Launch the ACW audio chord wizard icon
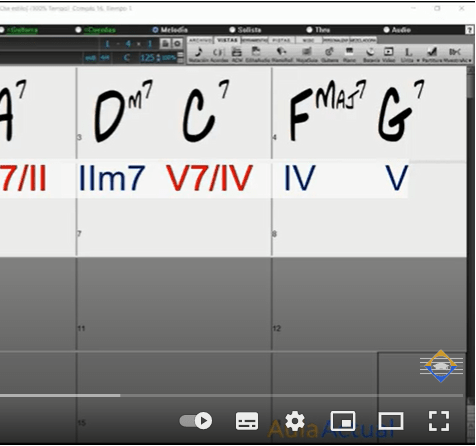Viewport: 476px width, 446px height. click(x=237, y=54)
